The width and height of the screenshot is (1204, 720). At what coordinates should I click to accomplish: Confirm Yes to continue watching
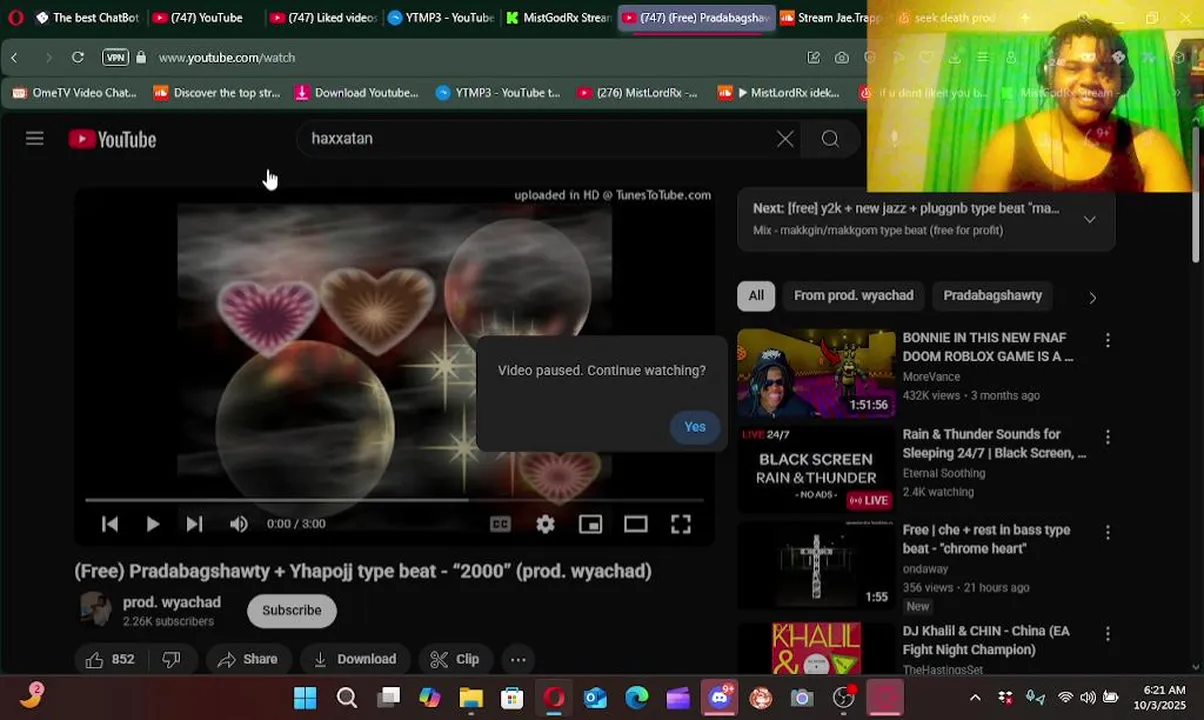pyautogui.click(x=695, y=427)
